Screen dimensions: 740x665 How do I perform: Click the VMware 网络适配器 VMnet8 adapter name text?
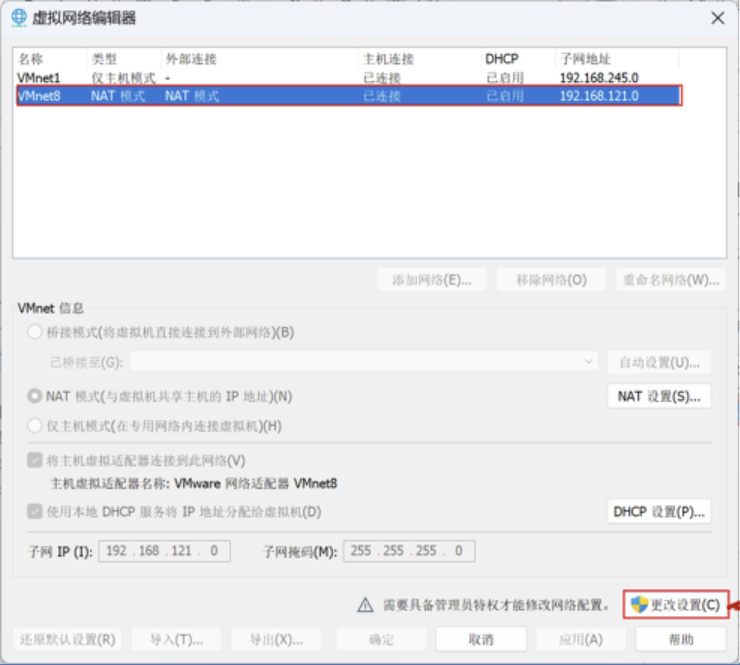click(x=255, y=484)
